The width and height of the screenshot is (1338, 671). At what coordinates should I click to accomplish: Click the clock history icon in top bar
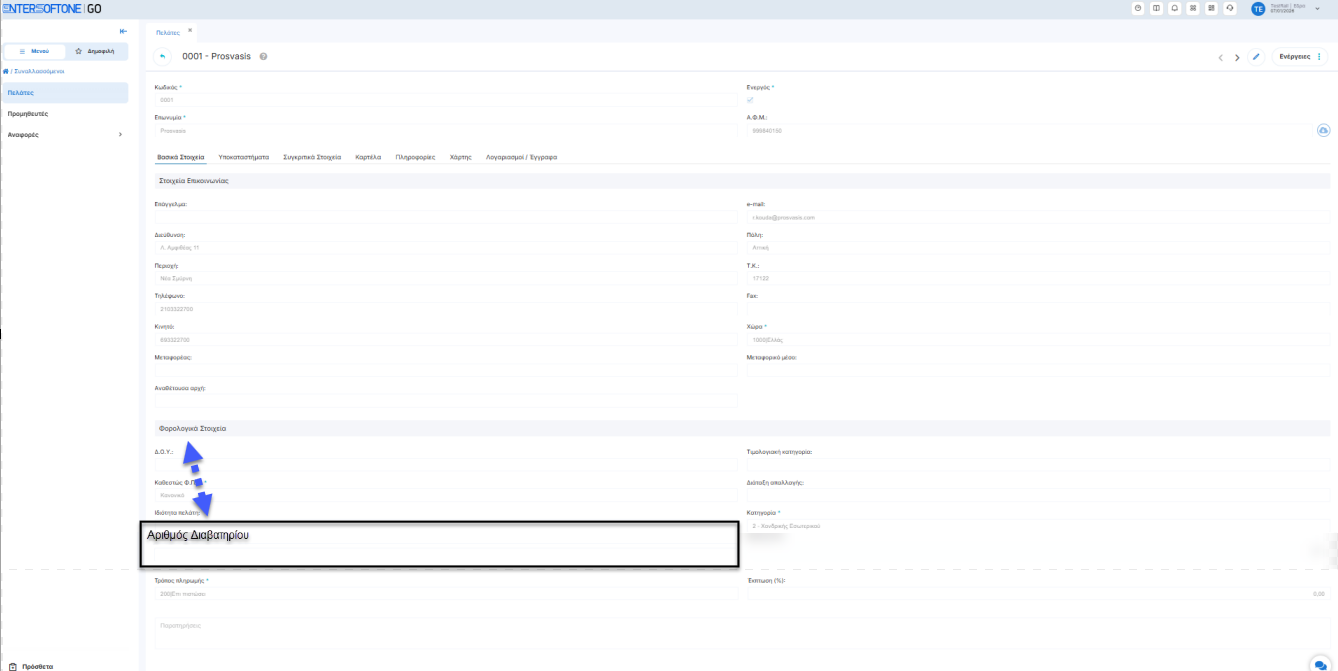point(1138,8)
